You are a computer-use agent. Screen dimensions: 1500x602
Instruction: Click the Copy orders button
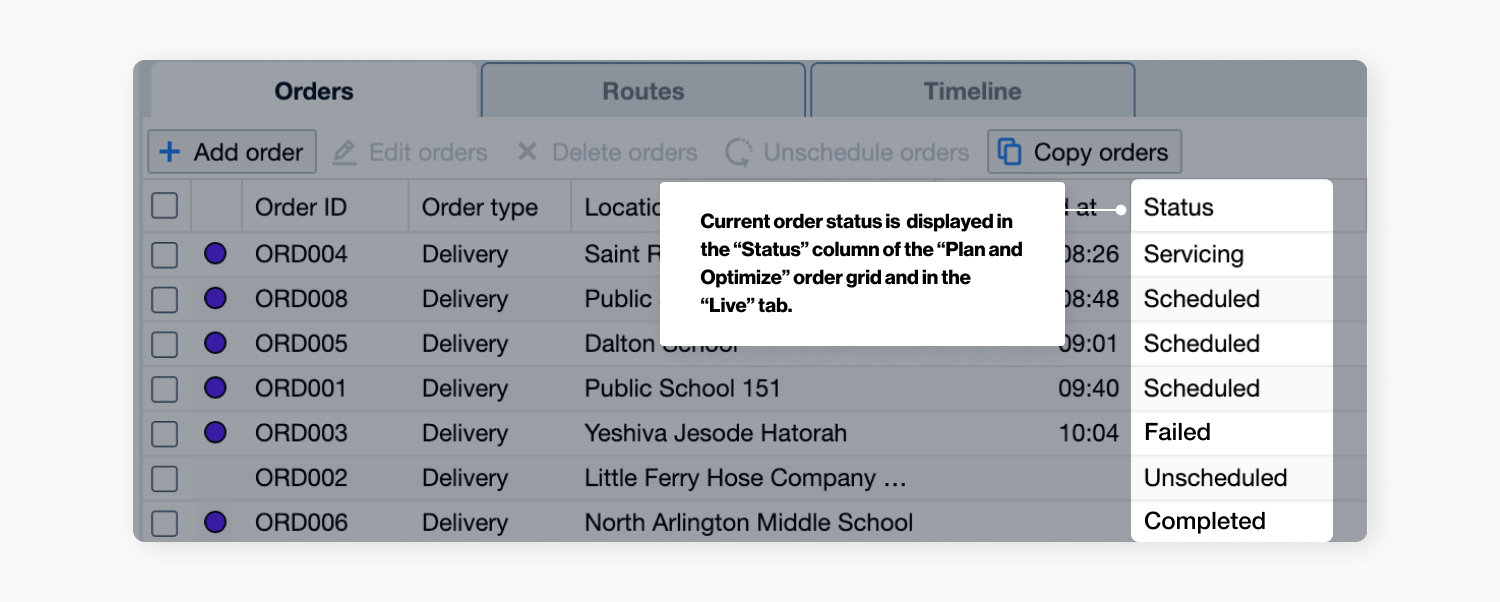click(x=1084, y=152)
